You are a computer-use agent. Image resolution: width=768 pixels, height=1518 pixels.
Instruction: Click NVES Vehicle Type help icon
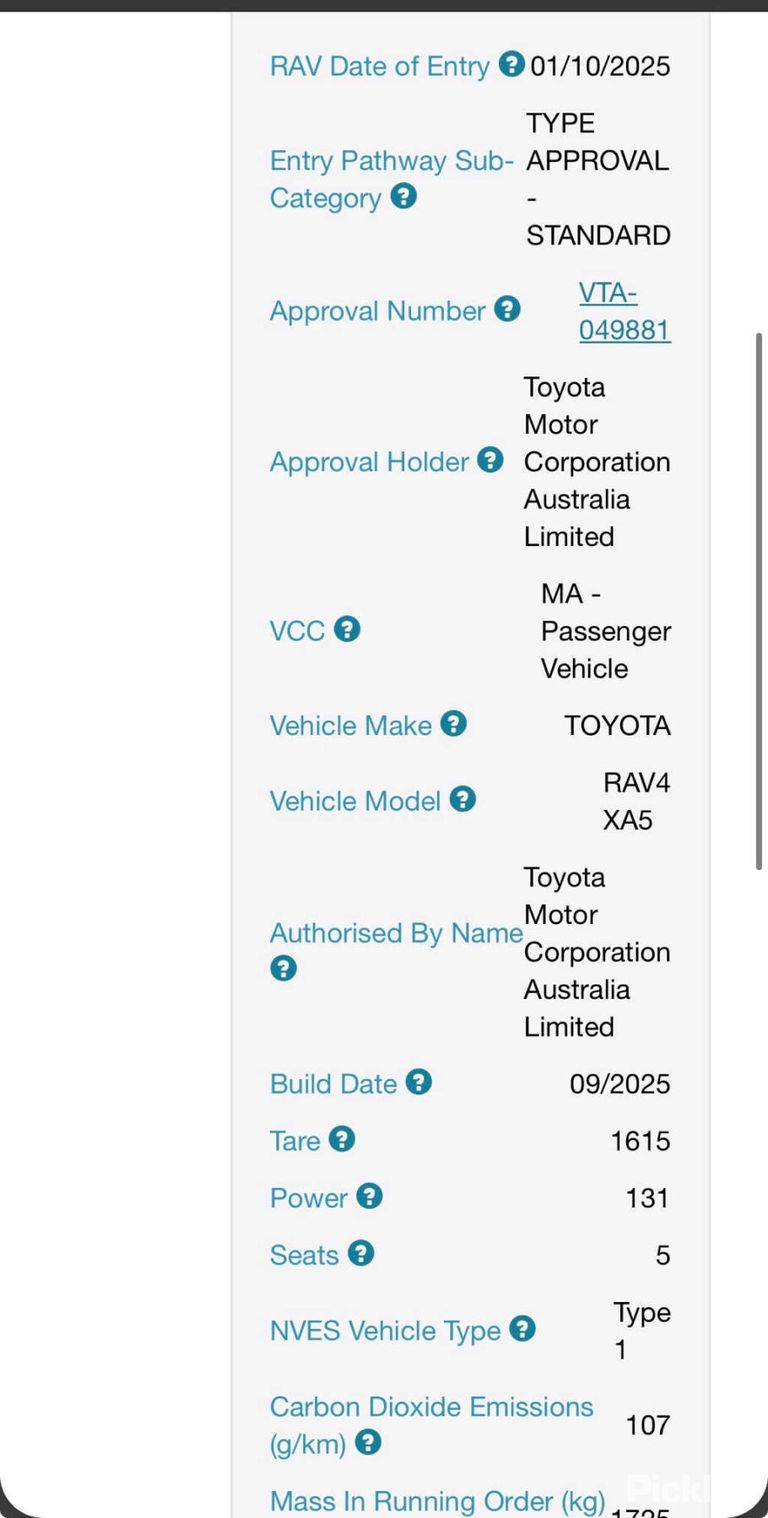522,1329
